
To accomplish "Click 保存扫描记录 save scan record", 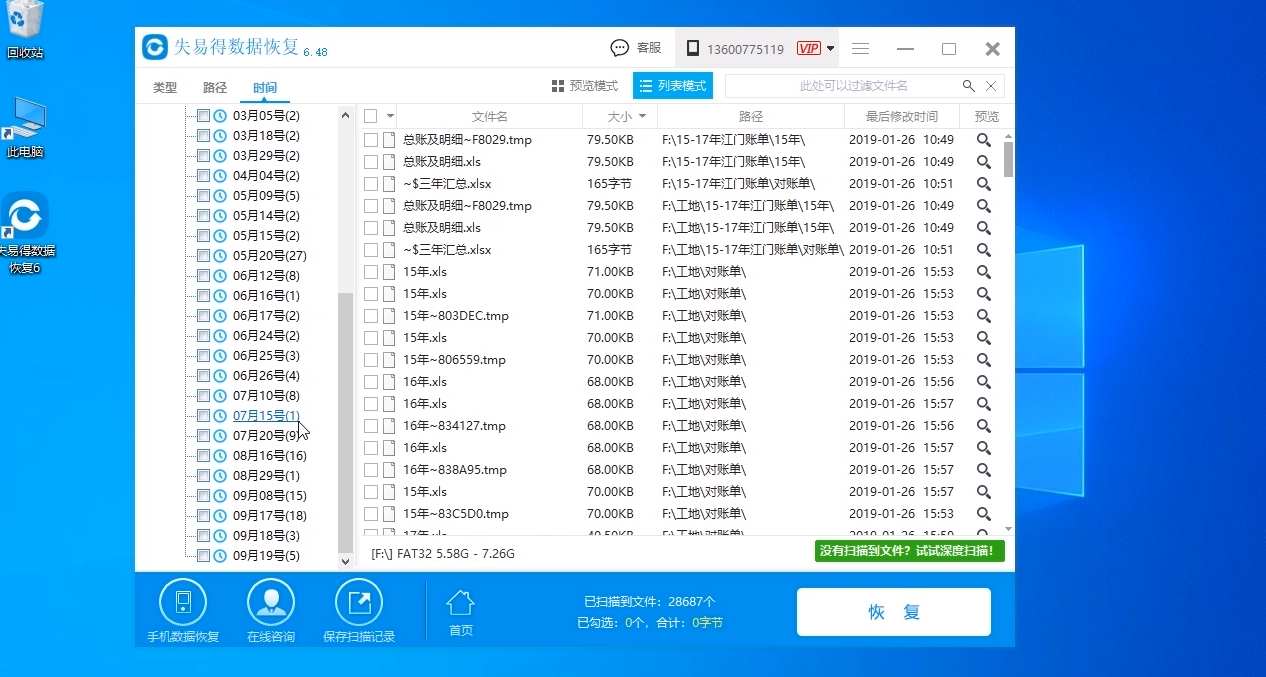I will (x=359, y=611).
